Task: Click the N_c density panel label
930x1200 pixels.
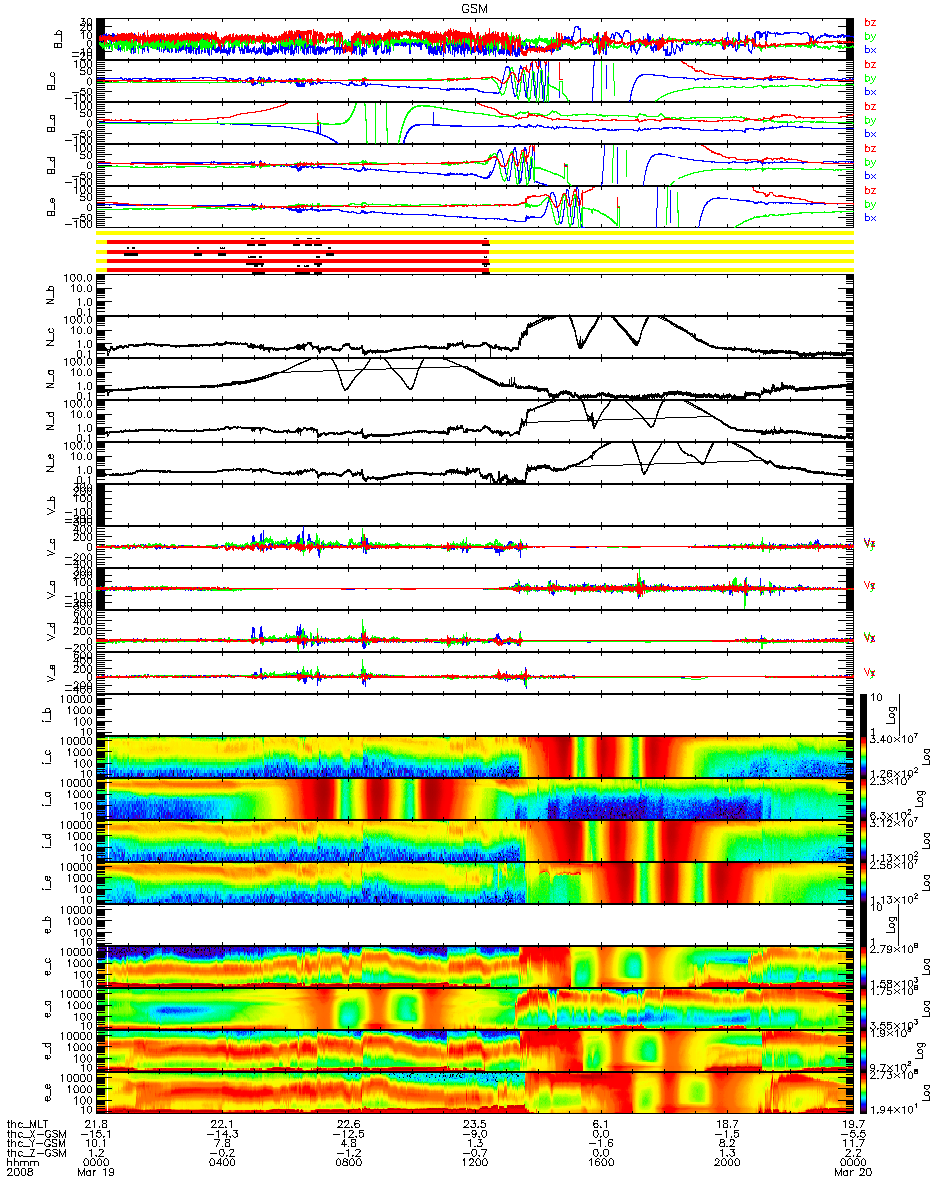Action: click(x=49, y=337)
